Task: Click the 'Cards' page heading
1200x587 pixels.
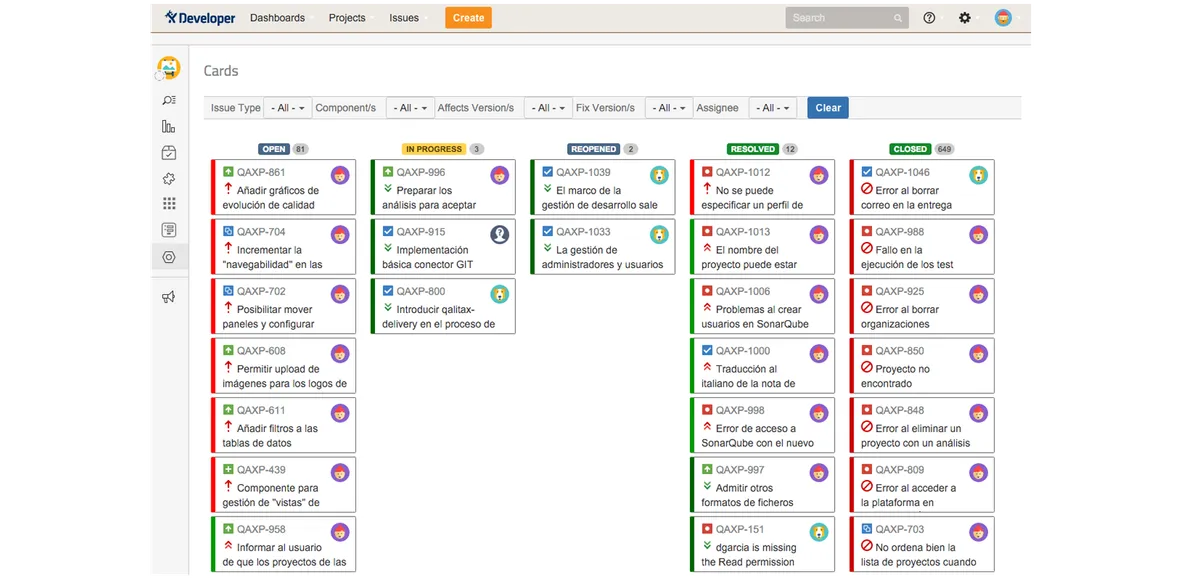Action: 221,71
